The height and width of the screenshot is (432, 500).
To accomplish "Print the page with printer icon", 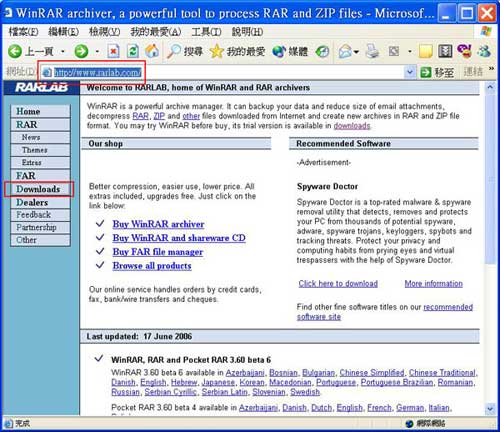I will (x=372, y=51).
